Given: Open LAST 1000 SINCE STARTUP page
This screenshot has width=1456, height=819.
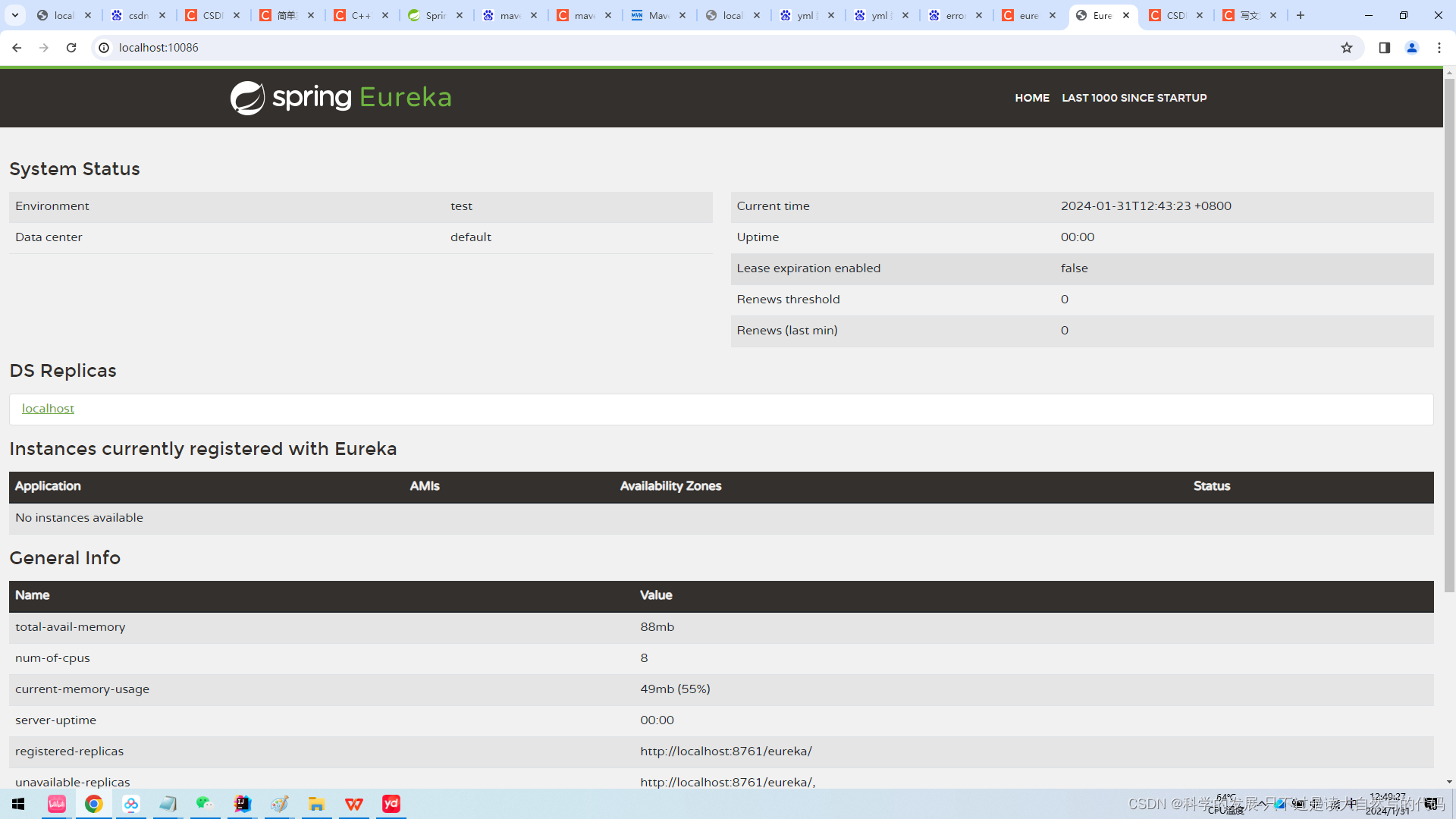Looking at the screenshot, I should [x=1134, y=98].
